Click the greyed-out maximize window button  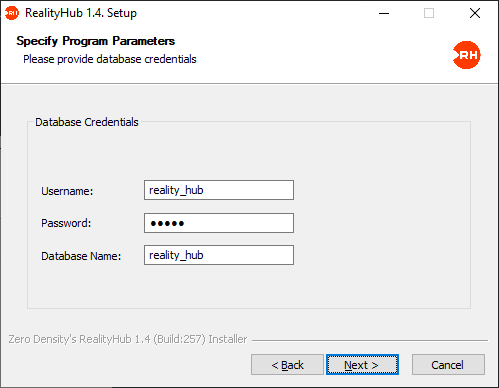[429, 13]
